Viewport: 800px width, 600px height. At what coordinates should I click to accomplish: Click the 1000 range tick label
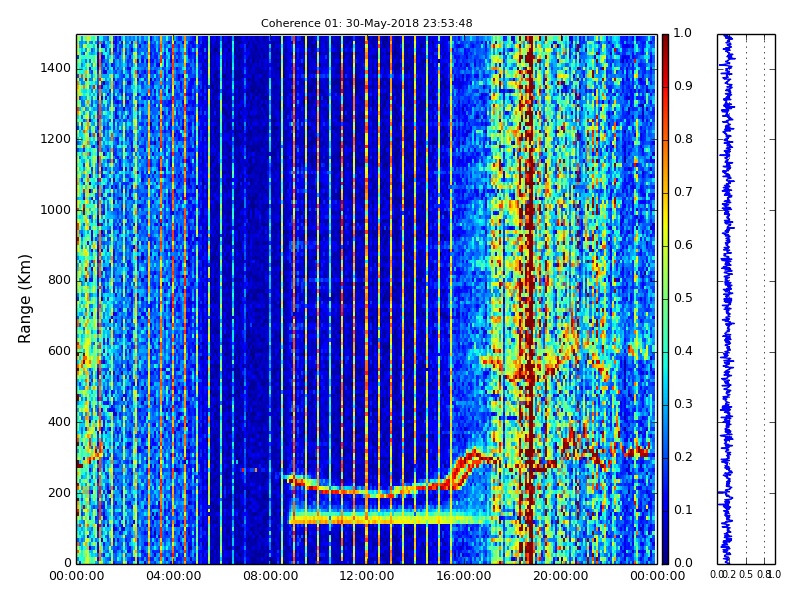pyautogui.click(x=56, y=210)
